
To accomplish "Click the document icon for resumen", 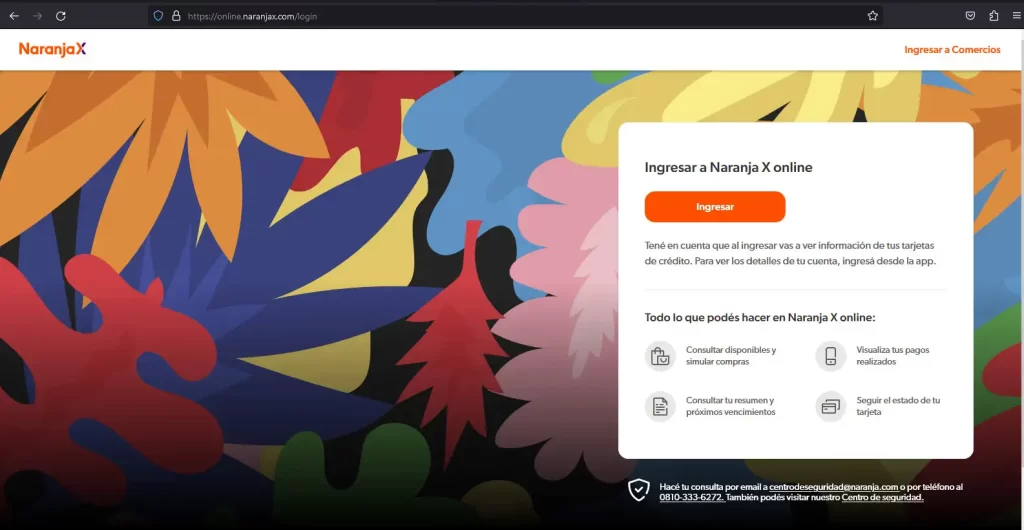I will (x=660, y=406).
